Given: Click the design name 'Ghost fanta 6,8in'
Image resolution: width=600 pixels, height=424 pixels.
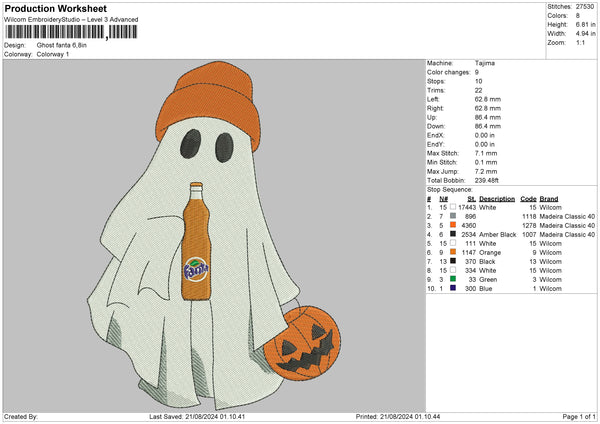Looking at the screenshot, I should (62, 45).
